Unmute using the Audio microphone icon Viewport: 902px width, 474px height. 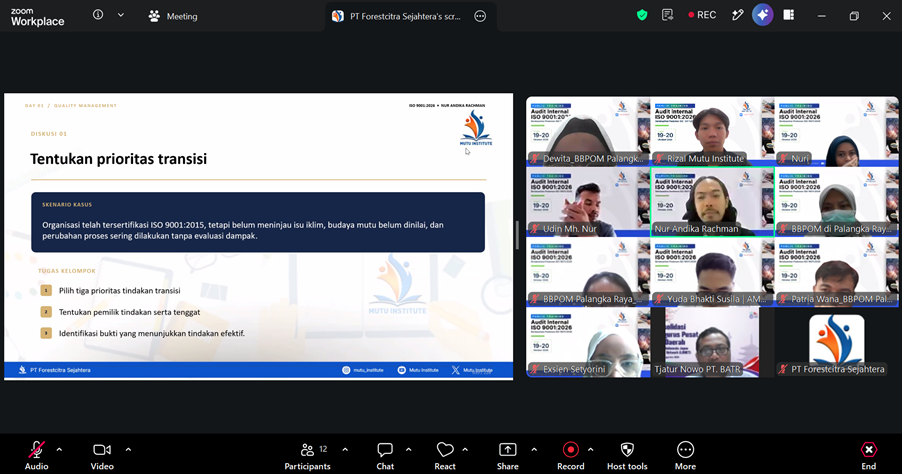[x=36, y=450]
